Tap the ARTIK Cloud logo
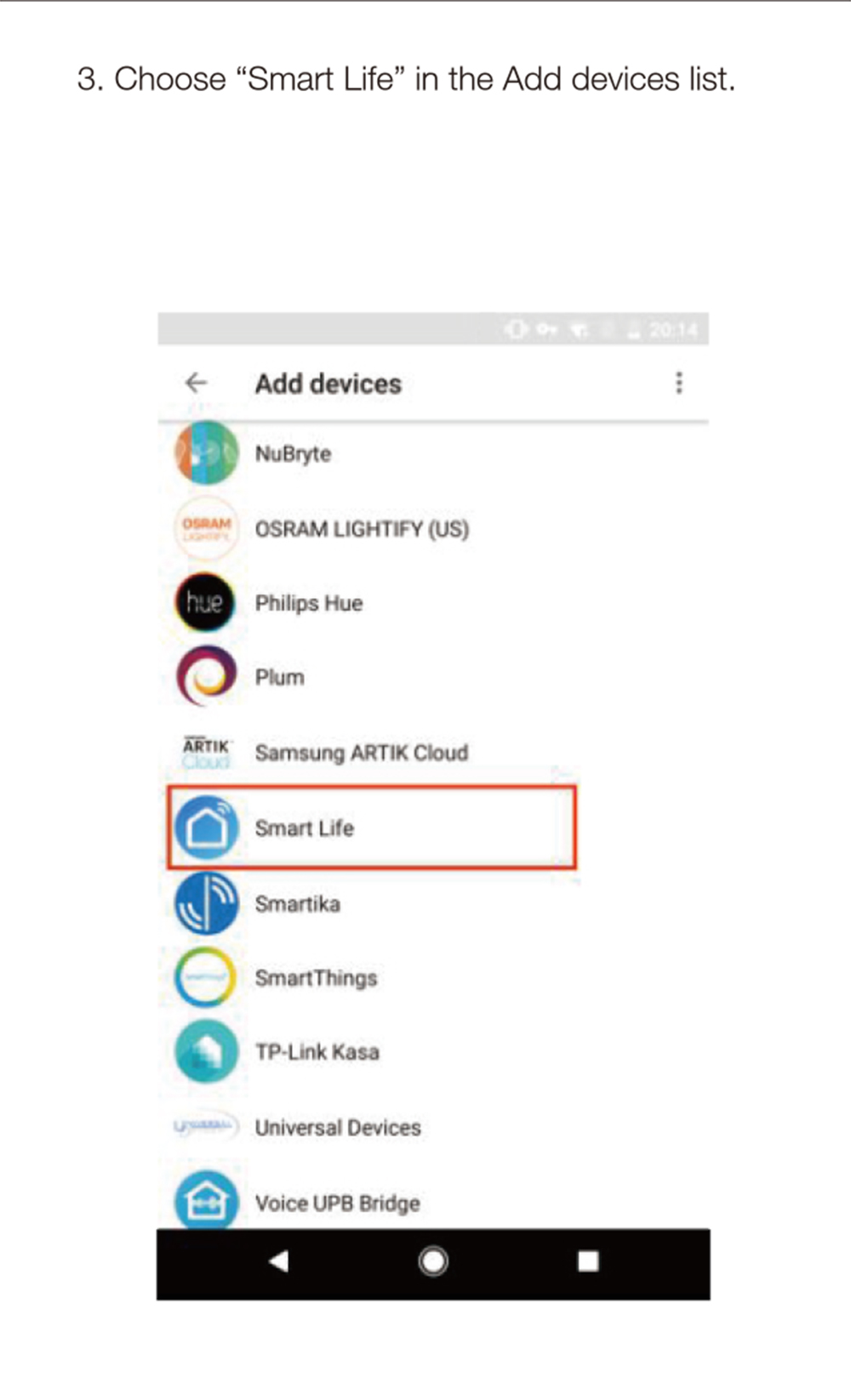851x1400 pixels. (207, 753)
